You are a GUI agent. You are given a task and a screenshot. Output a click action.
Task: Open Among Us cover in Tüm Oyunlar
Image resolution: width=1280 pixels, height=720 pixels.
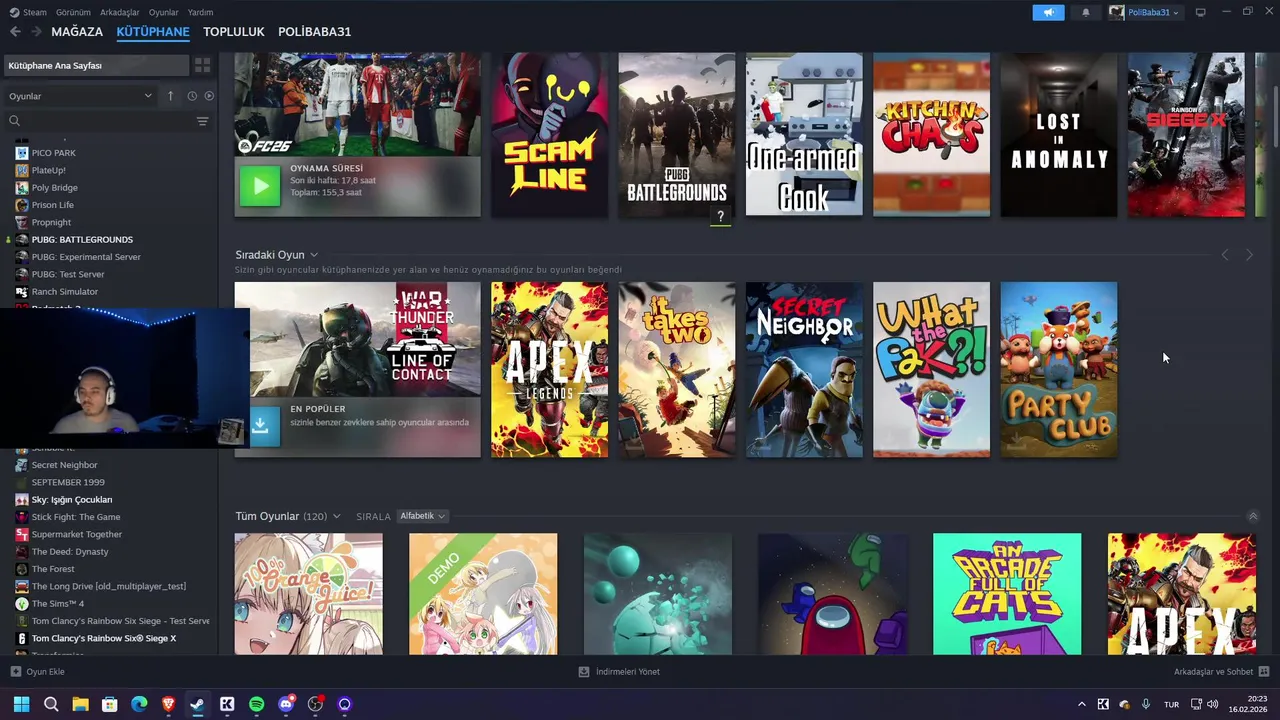pos(833,594)
